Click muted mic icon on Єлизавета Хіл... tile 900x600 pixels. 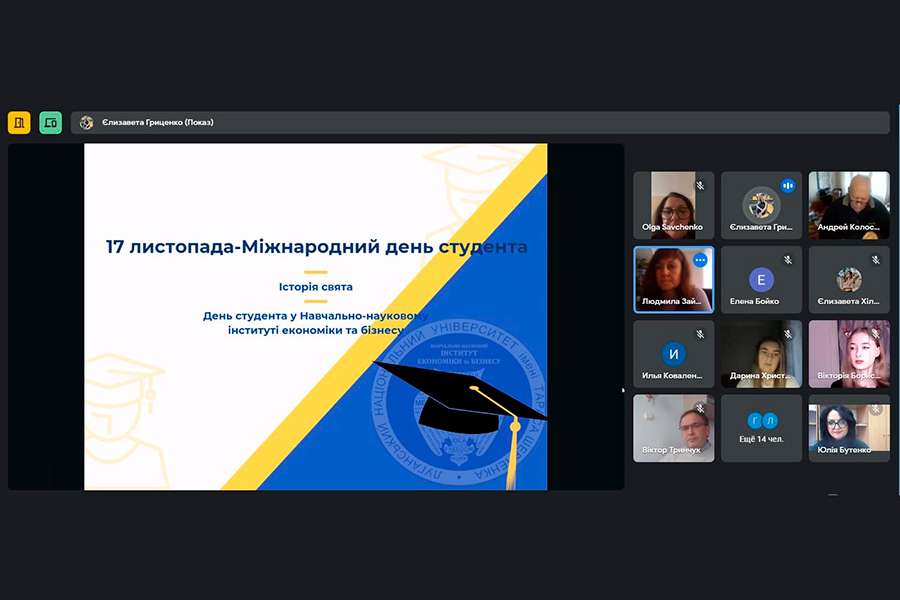876,260
